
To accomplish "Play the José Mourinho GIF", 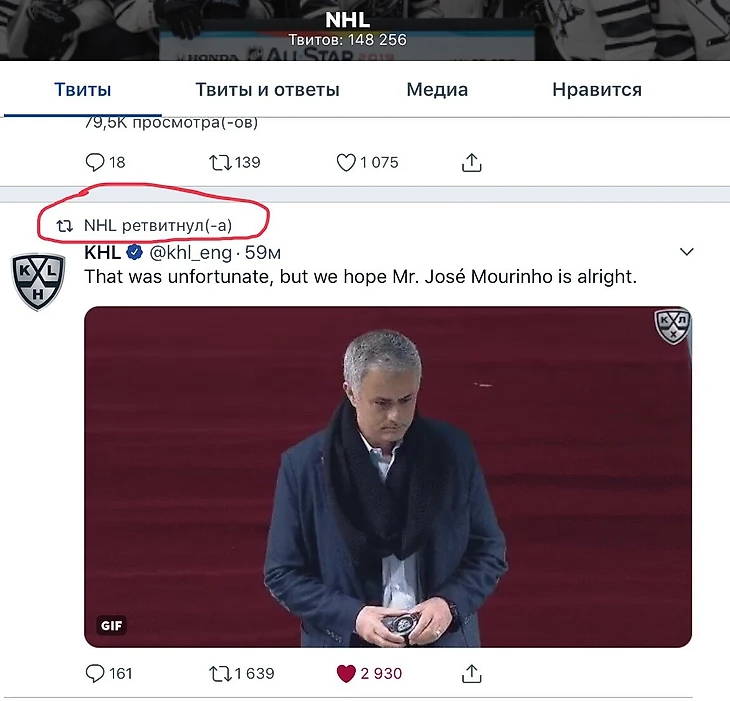I will (388, 477).
